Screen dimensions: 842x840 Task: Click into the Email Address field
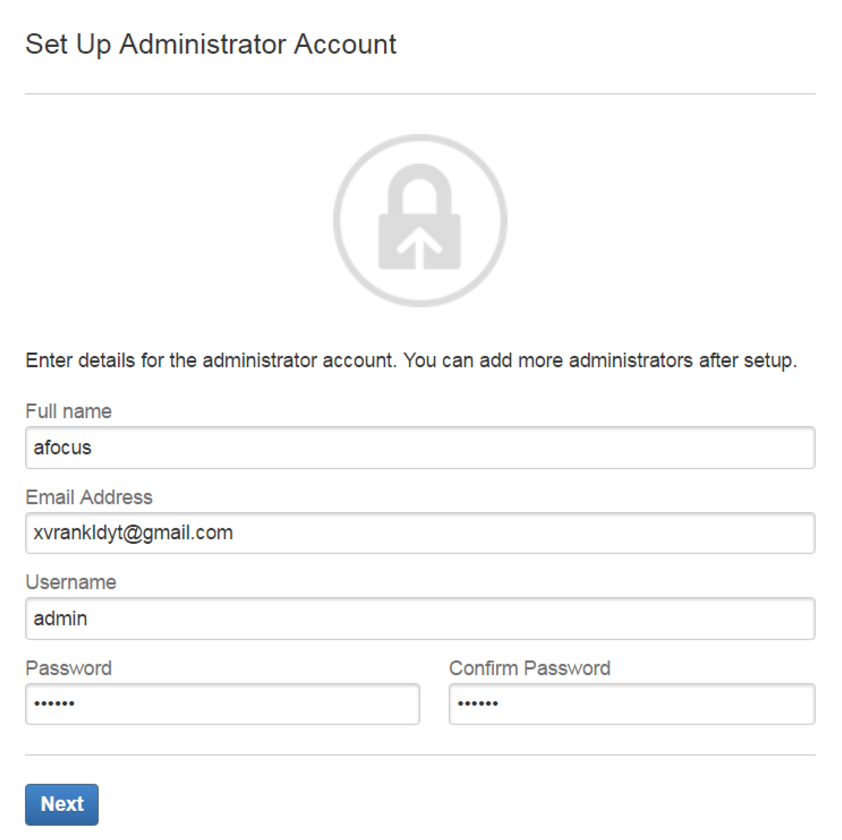[x=420, y=533]
